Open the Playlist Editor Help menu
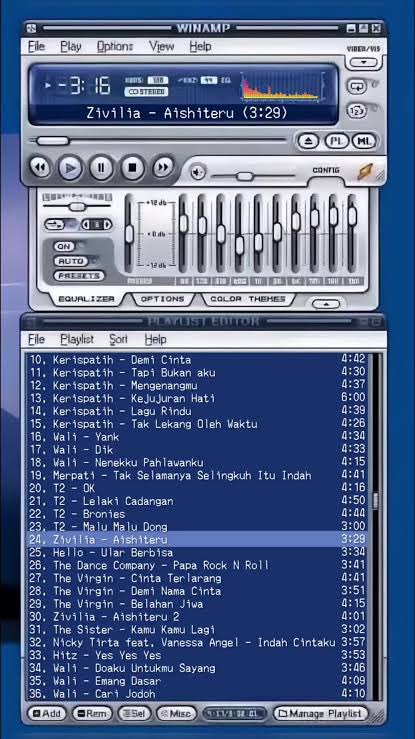 click(x=155, y=339)
